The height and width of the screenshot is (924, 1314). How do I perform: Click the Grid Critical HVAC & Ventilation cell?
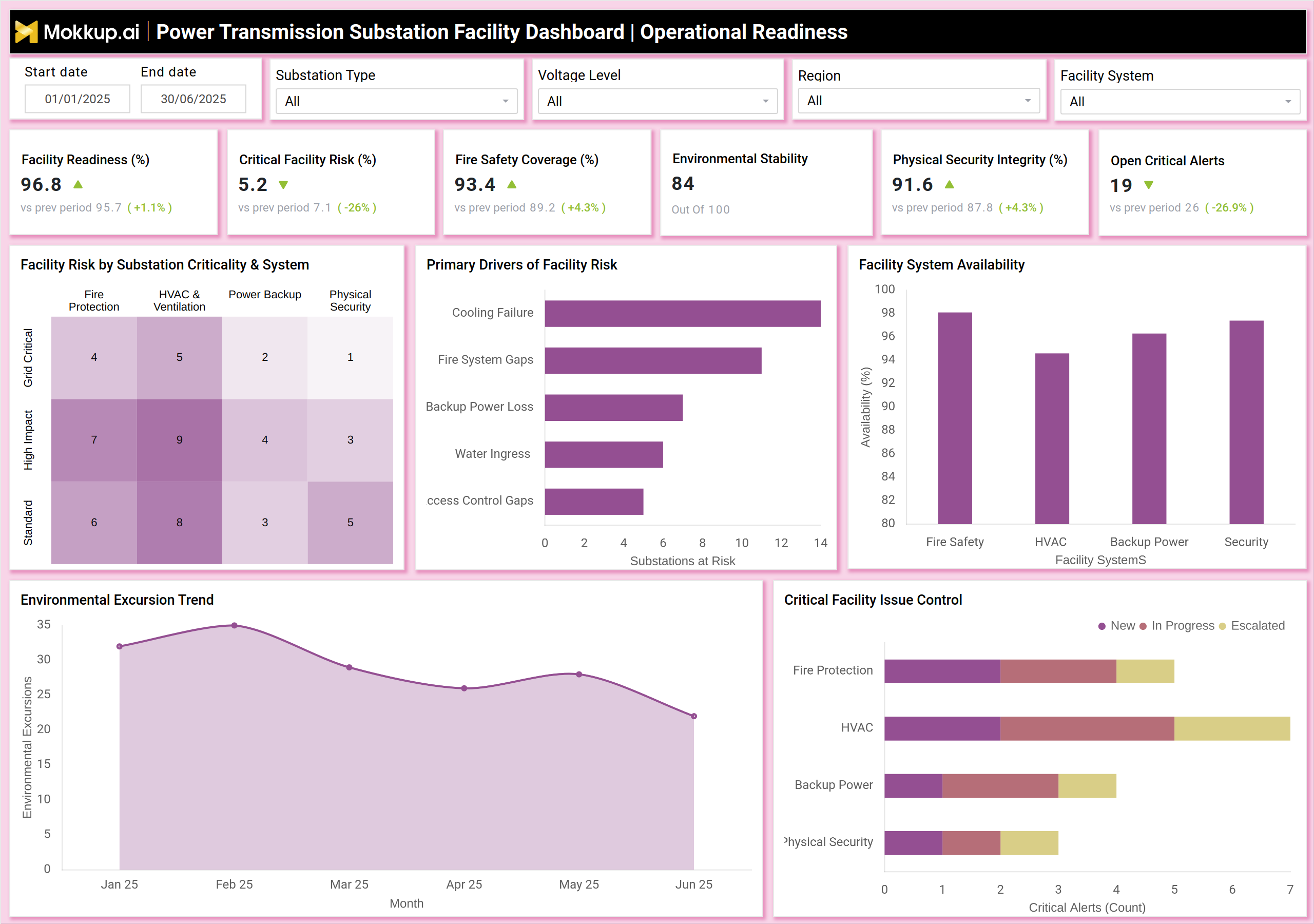click(x=179, y=358)
